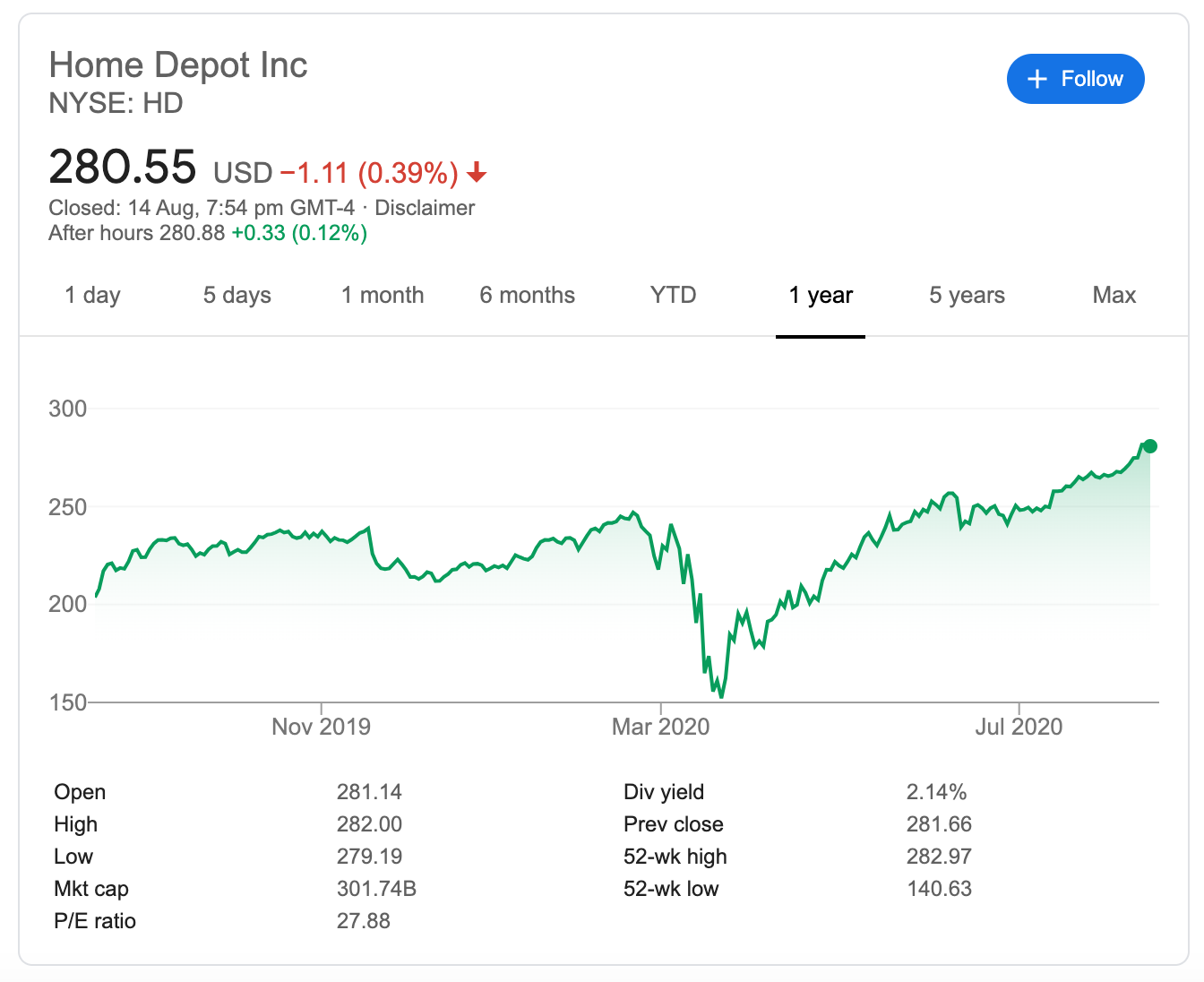Open the Disclaimer link
1204x982 pixels.
coord(425,208)
